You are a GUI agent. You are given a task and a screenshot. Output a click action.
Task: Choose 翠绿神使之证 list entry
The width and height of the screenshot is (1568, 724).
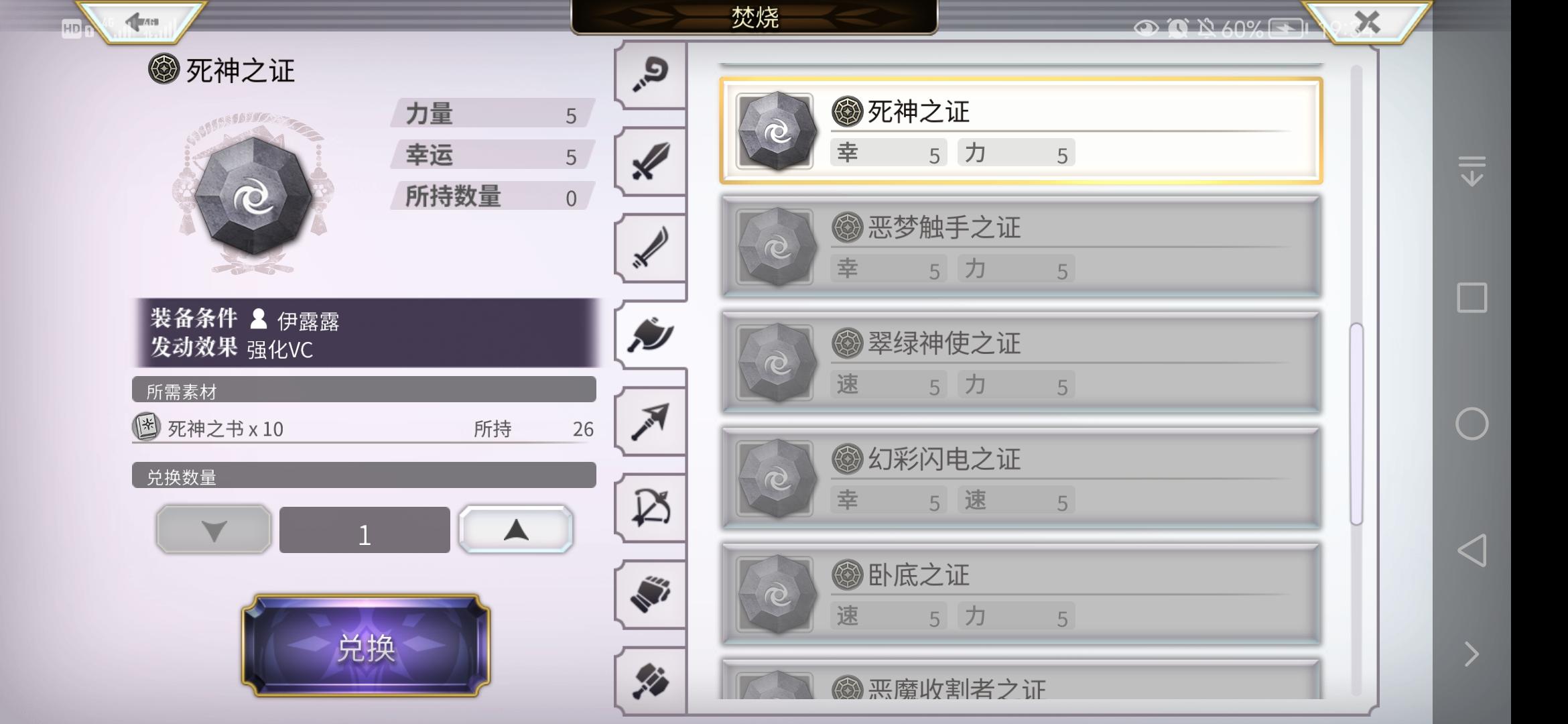1021,363
